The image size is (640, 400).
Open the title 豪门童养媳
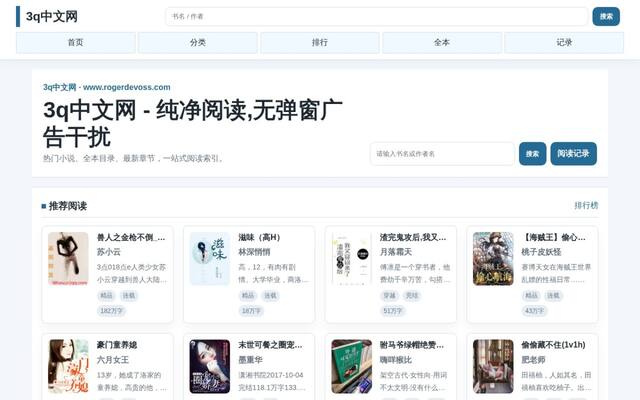117,345
